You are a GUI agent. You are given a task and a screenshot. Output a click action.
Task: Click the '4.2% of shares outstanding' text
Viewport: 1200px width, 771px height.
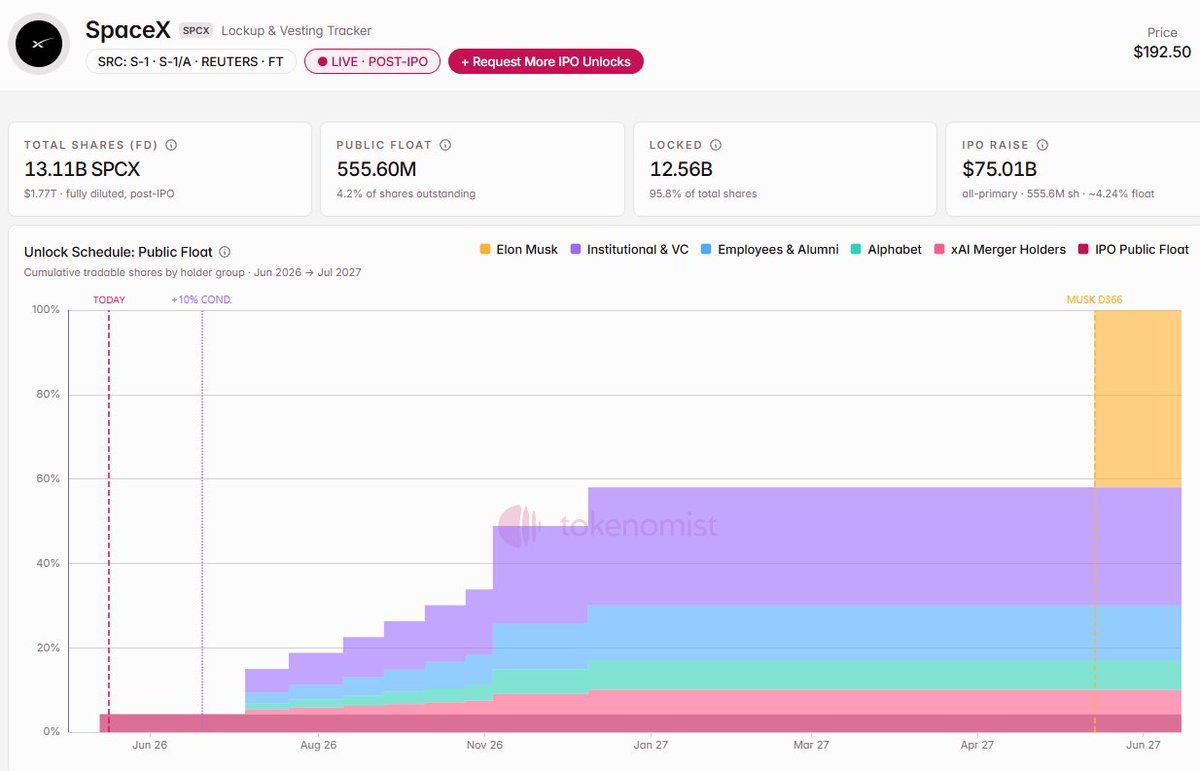click(406, 193)
